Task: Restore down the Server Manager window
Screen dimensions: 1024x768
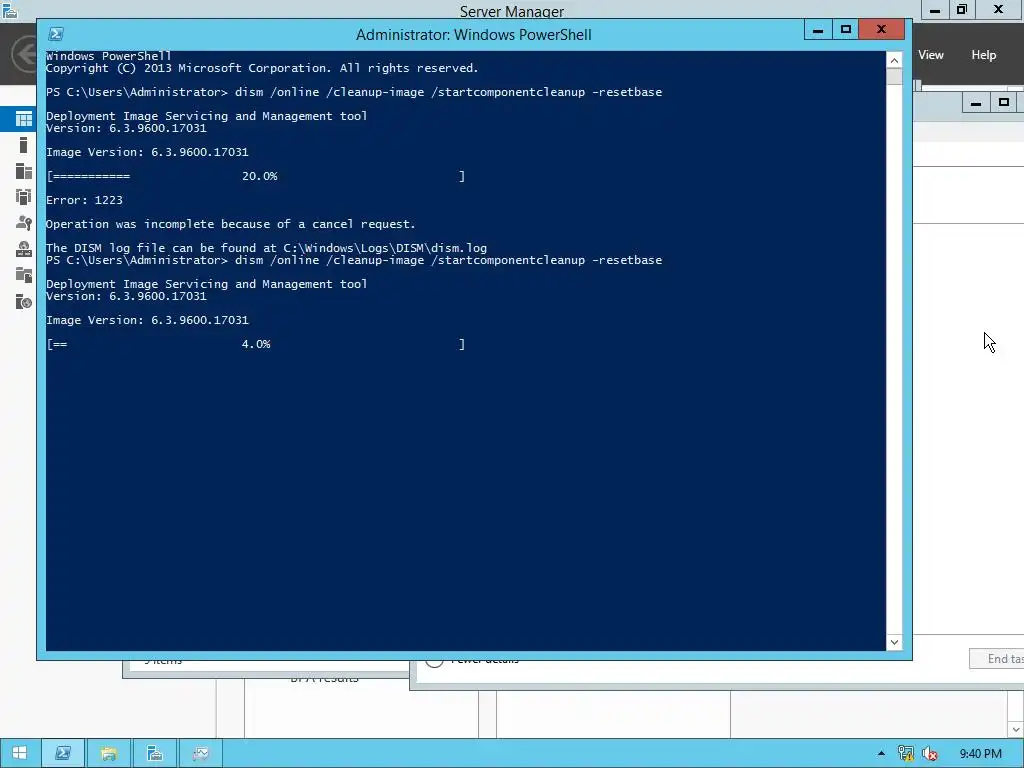Action: coord(962,10)
